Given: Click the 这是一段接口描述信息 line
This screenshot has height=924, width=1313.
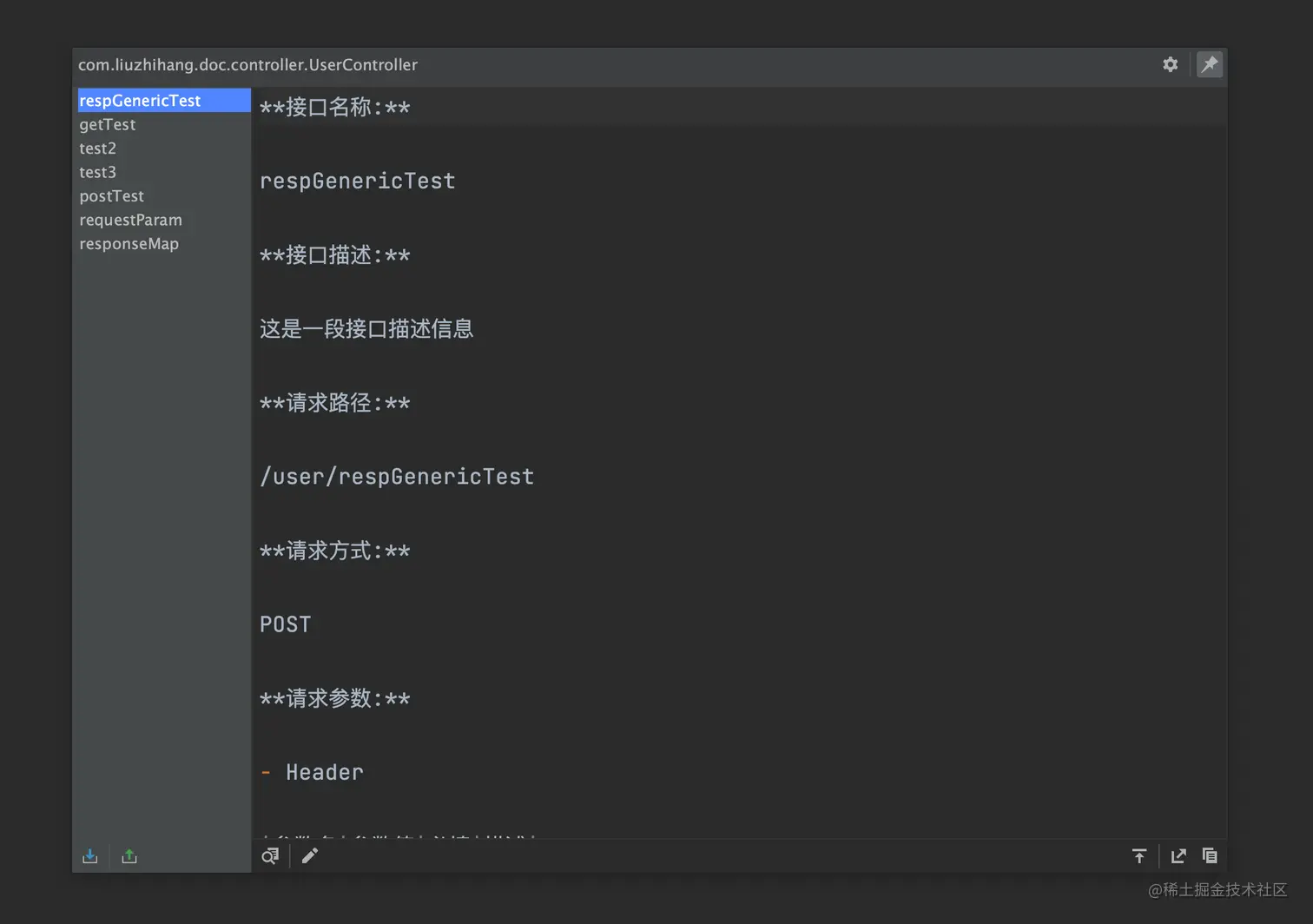Looking at the screenshot, I should pyautogui.click(x=366, y=329).
